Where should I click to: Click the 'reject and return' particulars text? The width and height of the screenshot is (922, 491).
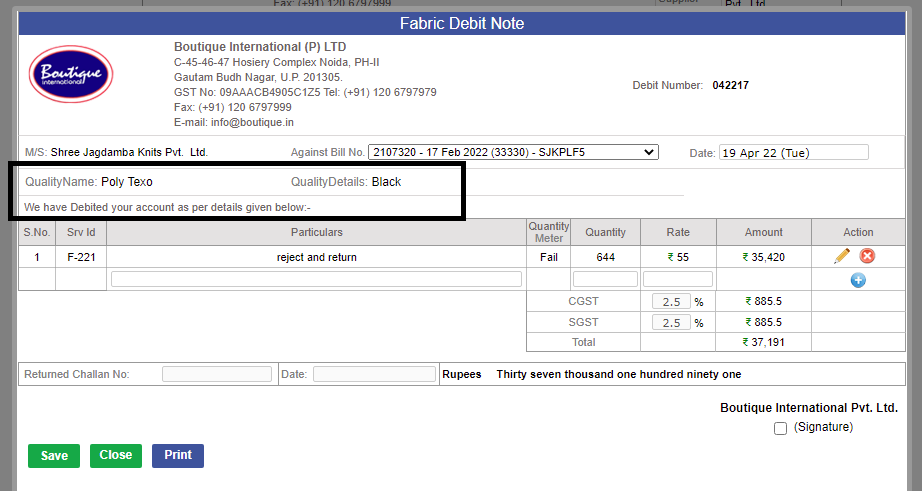[x=317, y=257]
